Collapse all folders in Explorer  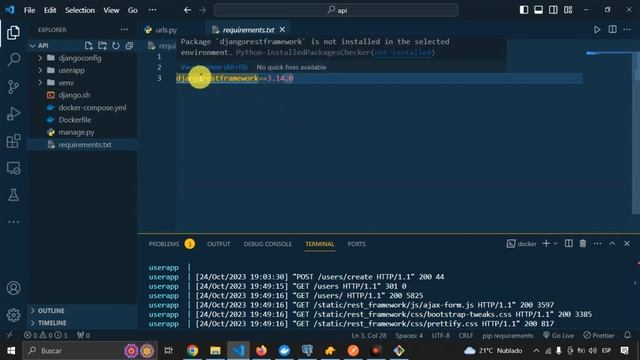tap(129, 46)
